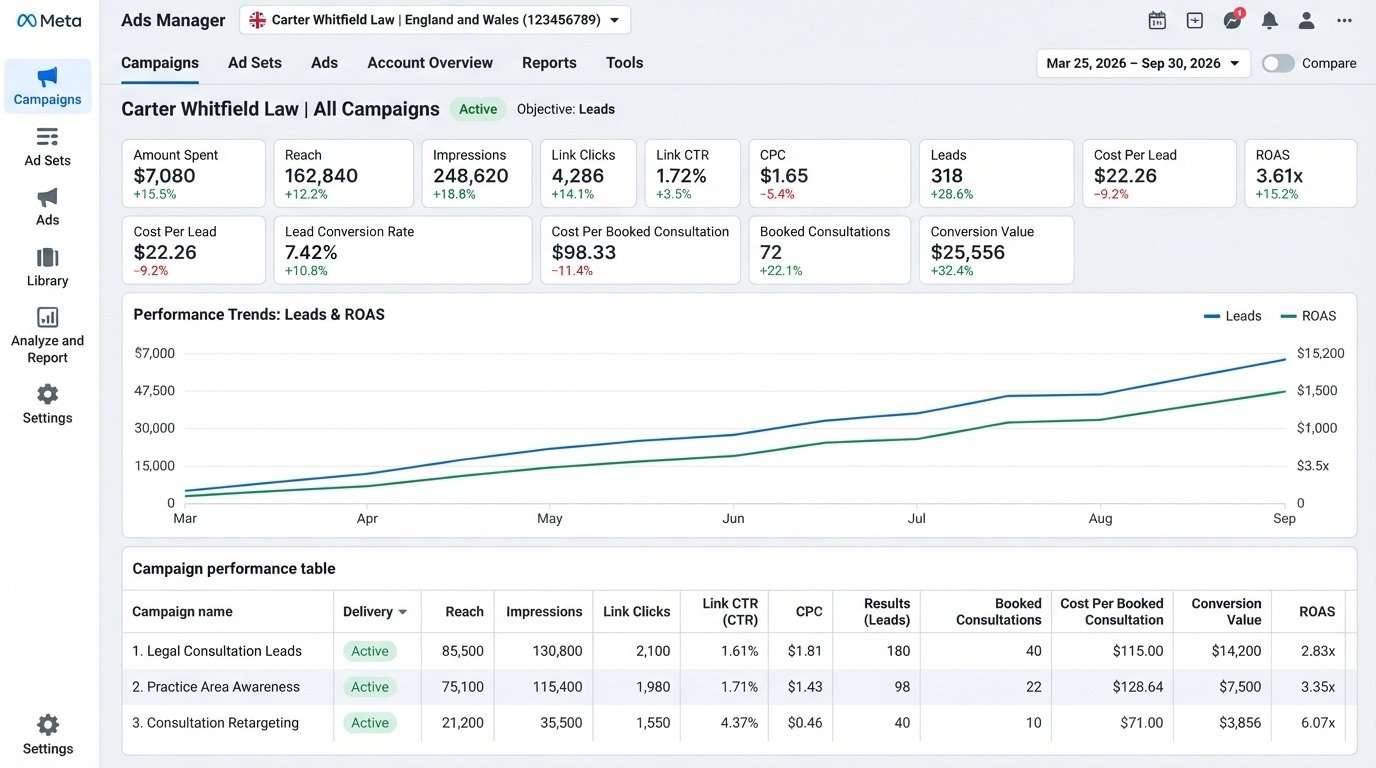Open the Tools tab
Image resolution: width=1376 pixels, height=768 pixels.
click(x=624, y=62)
